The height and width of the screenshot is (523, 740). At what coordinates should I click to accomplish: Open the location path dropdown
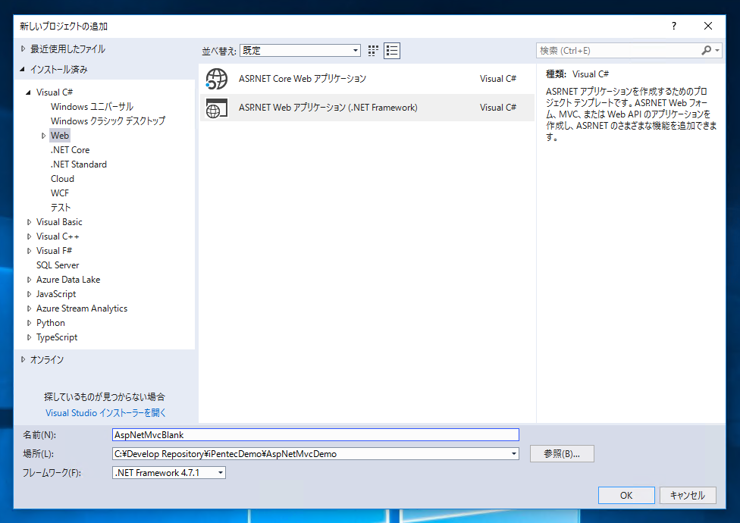click(514, 454)
